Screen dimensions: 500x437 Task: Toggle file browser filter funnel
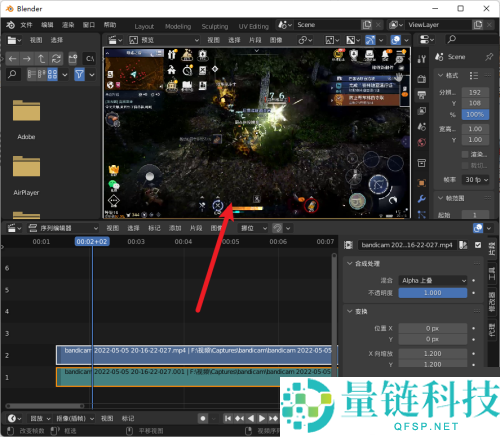coord(79,74)
